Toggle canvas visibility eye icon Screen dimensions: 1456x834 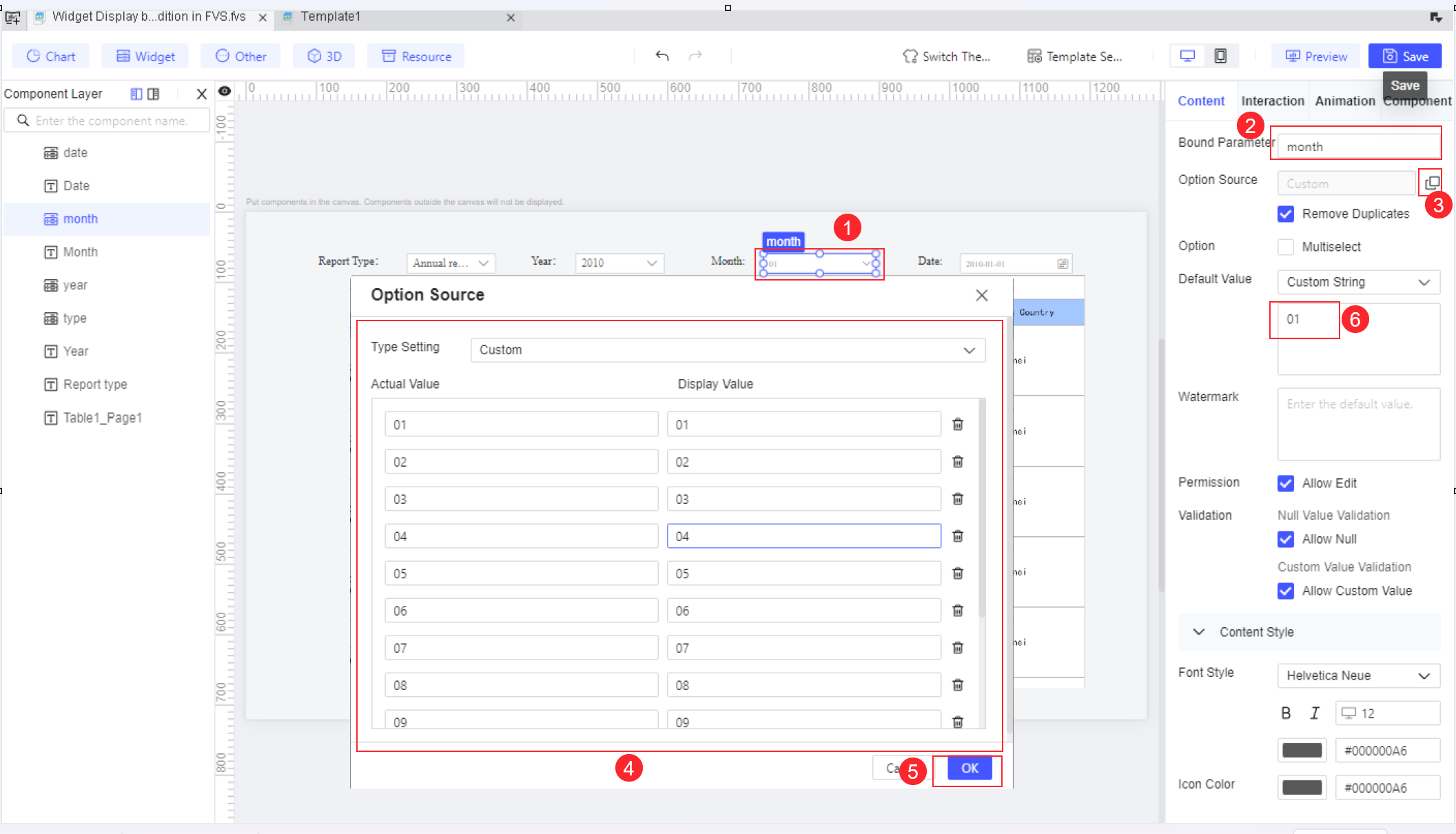click(225, 91)
